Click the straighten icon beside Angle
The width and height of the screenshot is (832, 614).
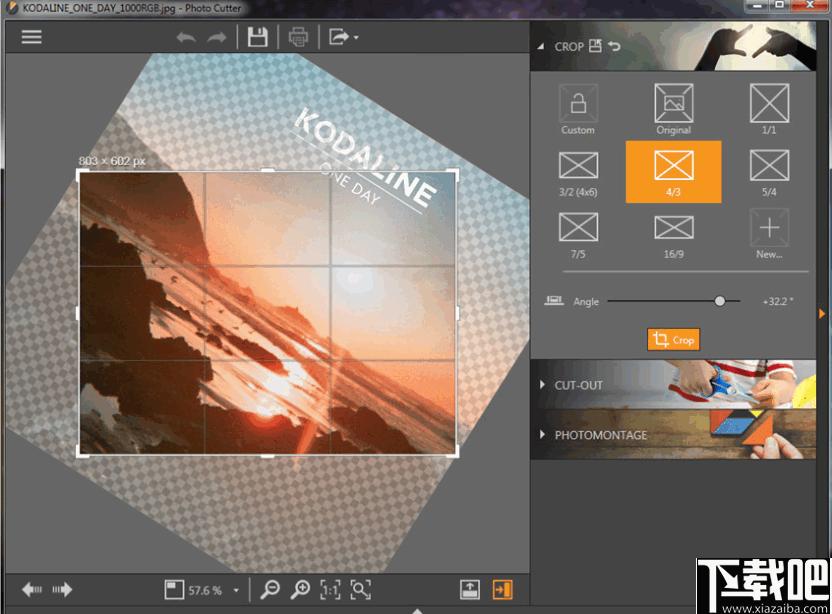[x=554, y=301]
